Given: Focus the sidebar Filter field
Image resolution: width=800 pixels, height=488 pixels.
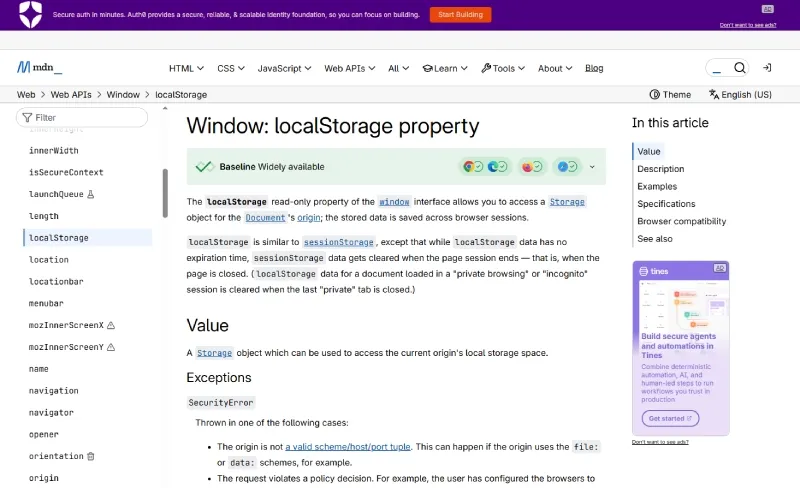Looking at the screenshot, I should pyautogui.click(x=82, y=117).
